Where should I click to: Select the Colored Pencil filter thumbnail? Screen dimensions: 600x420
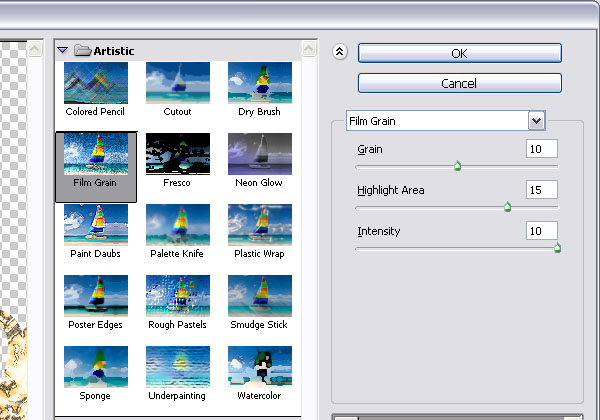click(x=95, y=83)
